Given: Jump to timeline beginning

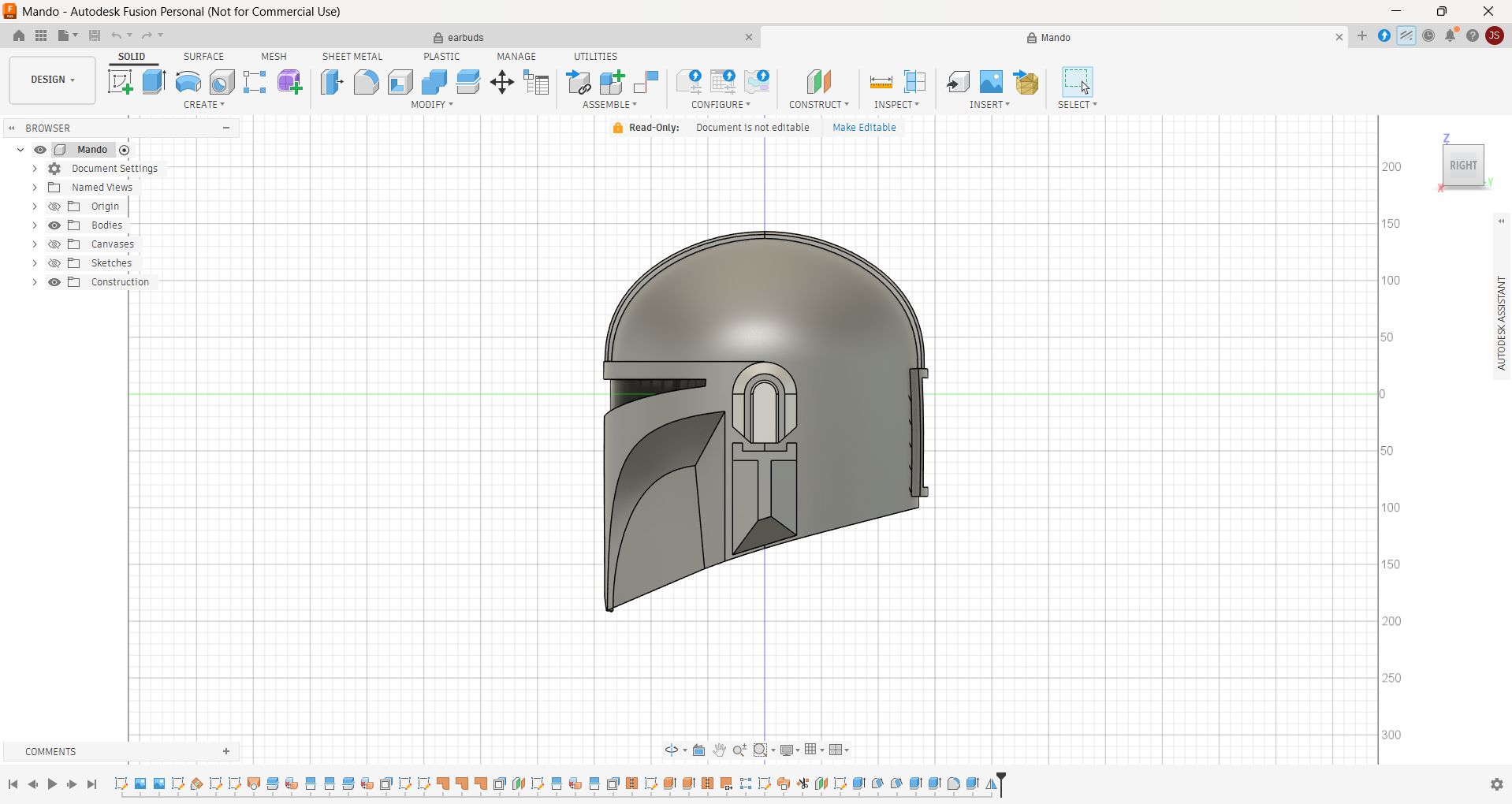Looking at the screenshot, I should [13, 784].
